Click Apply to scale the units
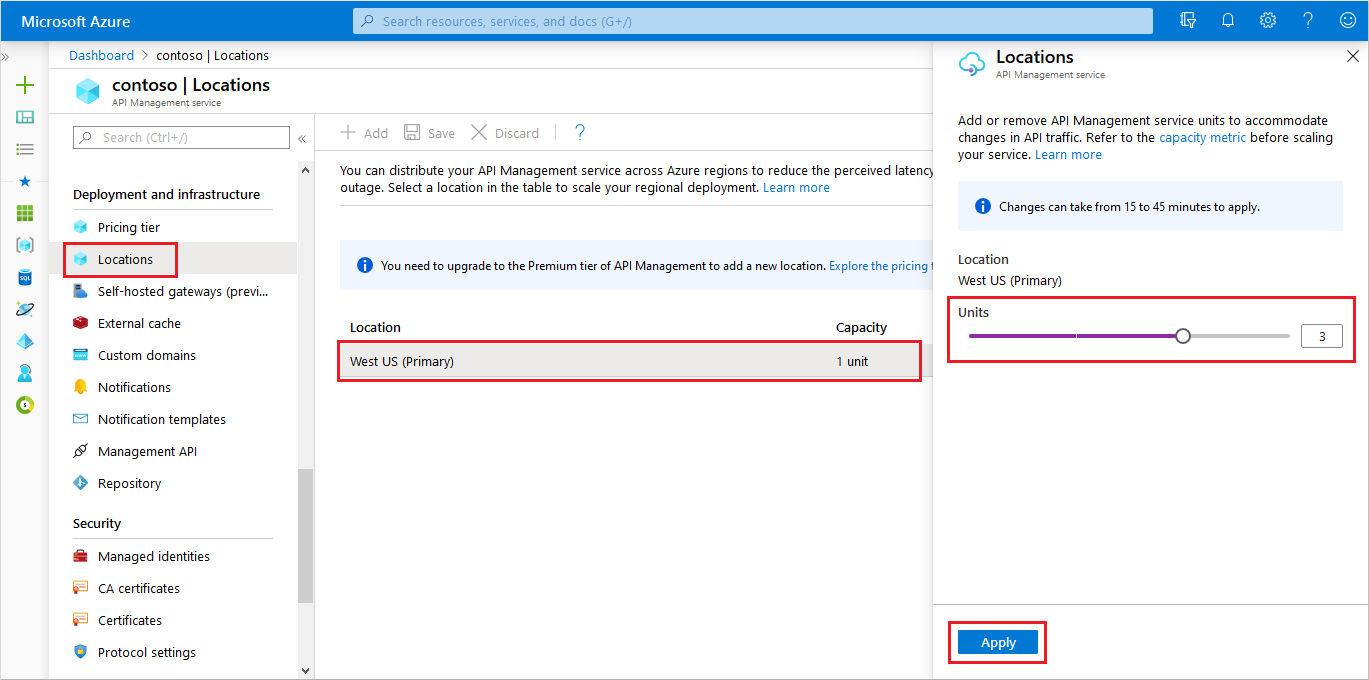 pyautogui.click(x=996, y=642)
